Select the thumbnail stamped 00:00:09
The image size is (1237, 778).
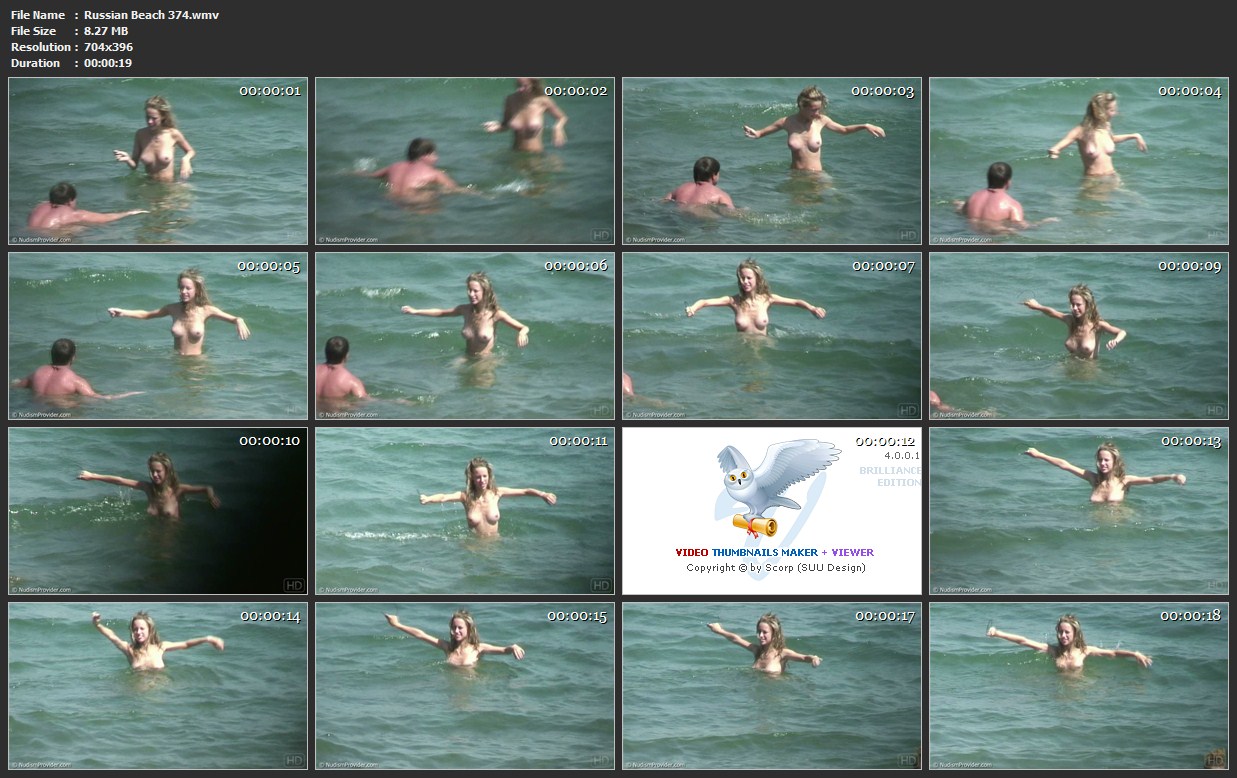pos(1078,336)
